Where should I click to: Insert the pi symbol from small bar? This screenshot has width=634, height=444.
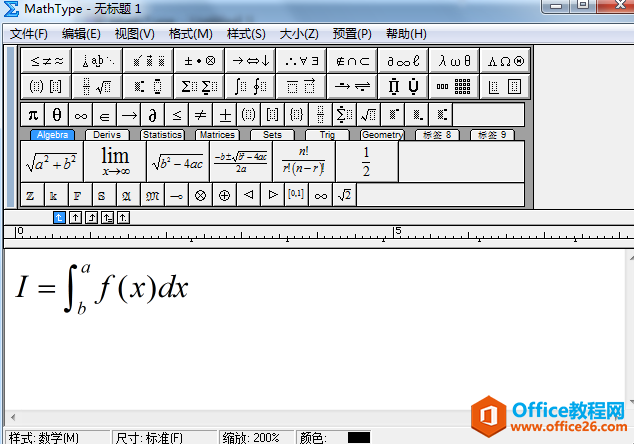[33, 115]
